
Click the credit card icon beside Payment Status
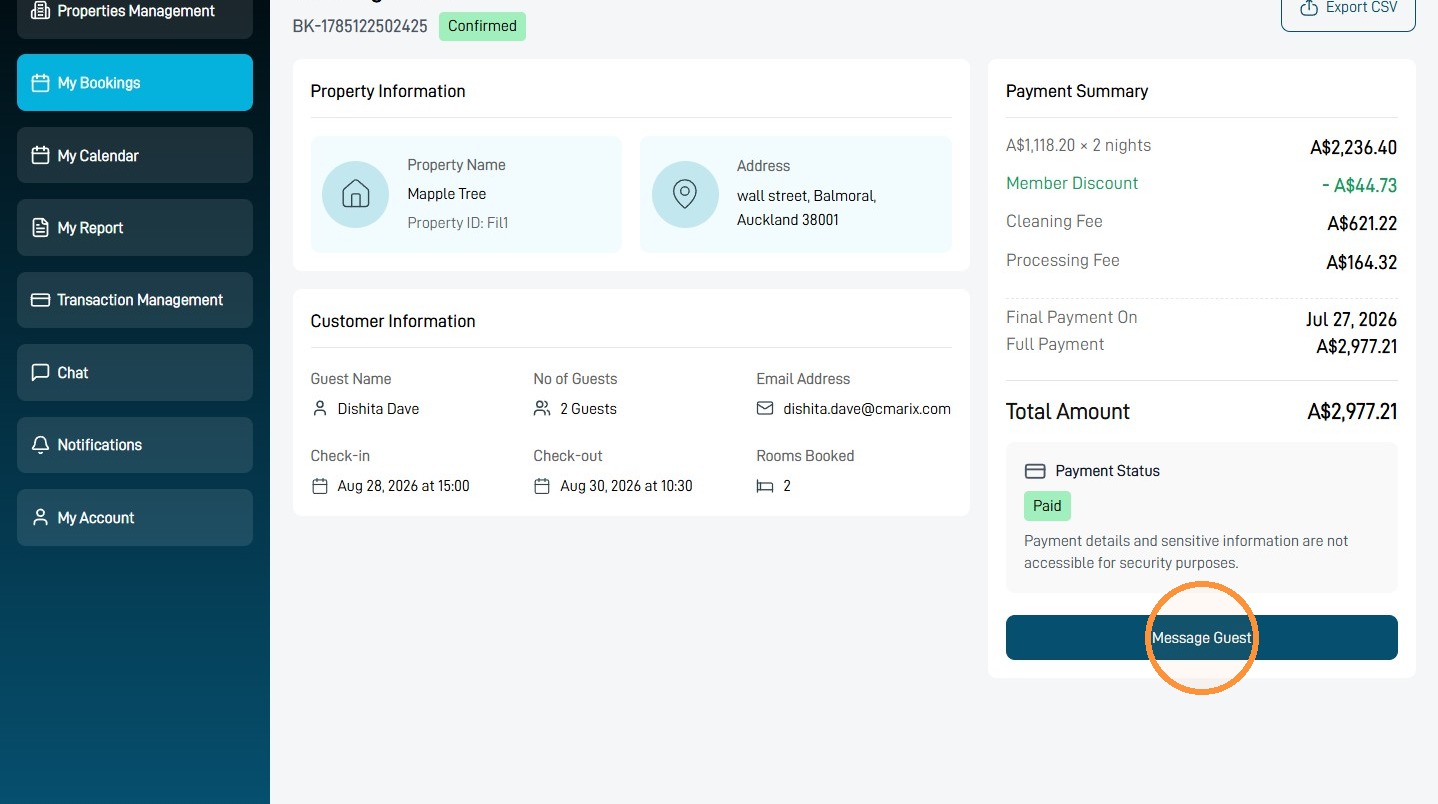pyautogui.click(x=1035, y=471)
